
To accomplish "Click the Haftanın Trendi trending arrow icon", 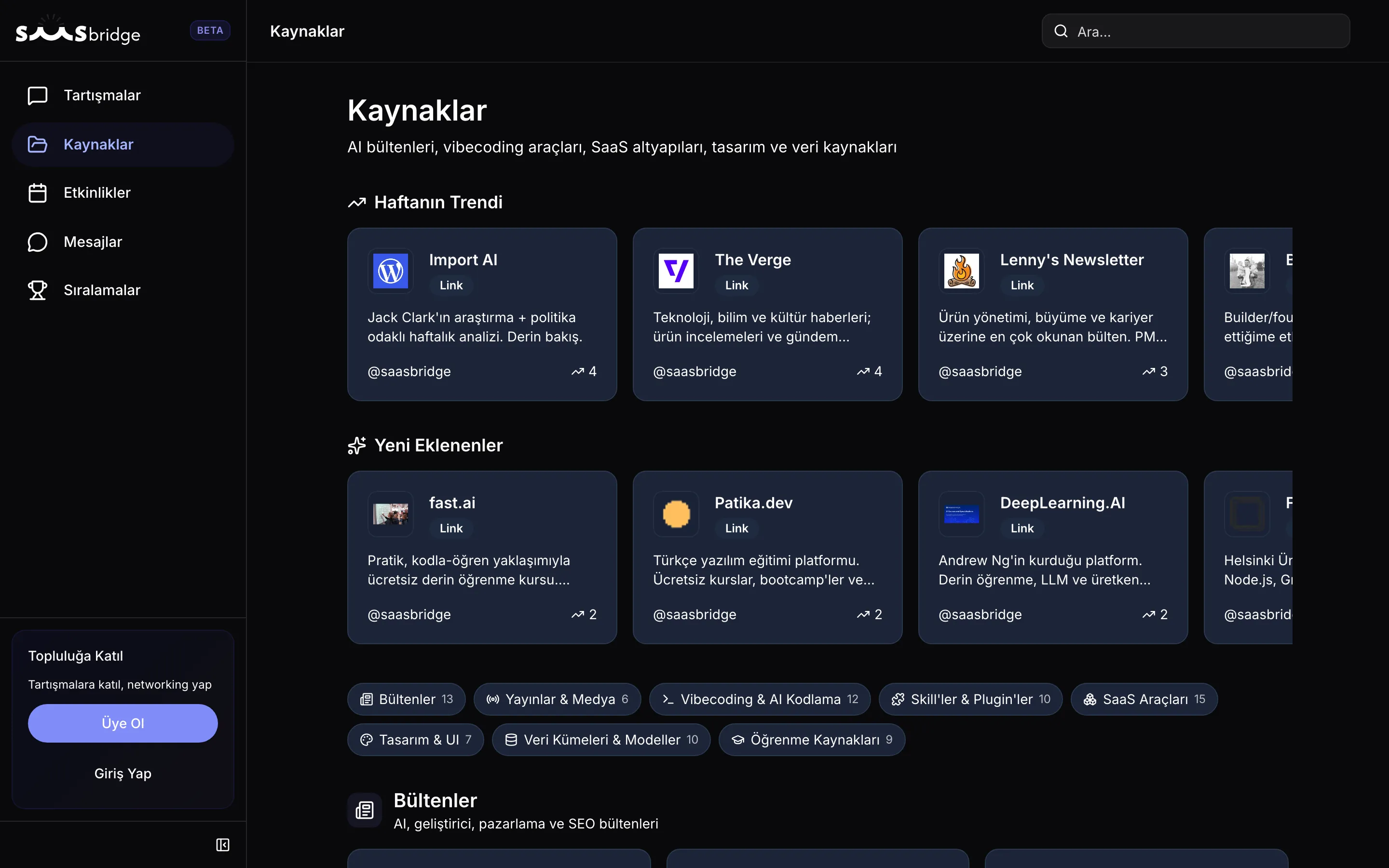I will (x=357, y=203).
